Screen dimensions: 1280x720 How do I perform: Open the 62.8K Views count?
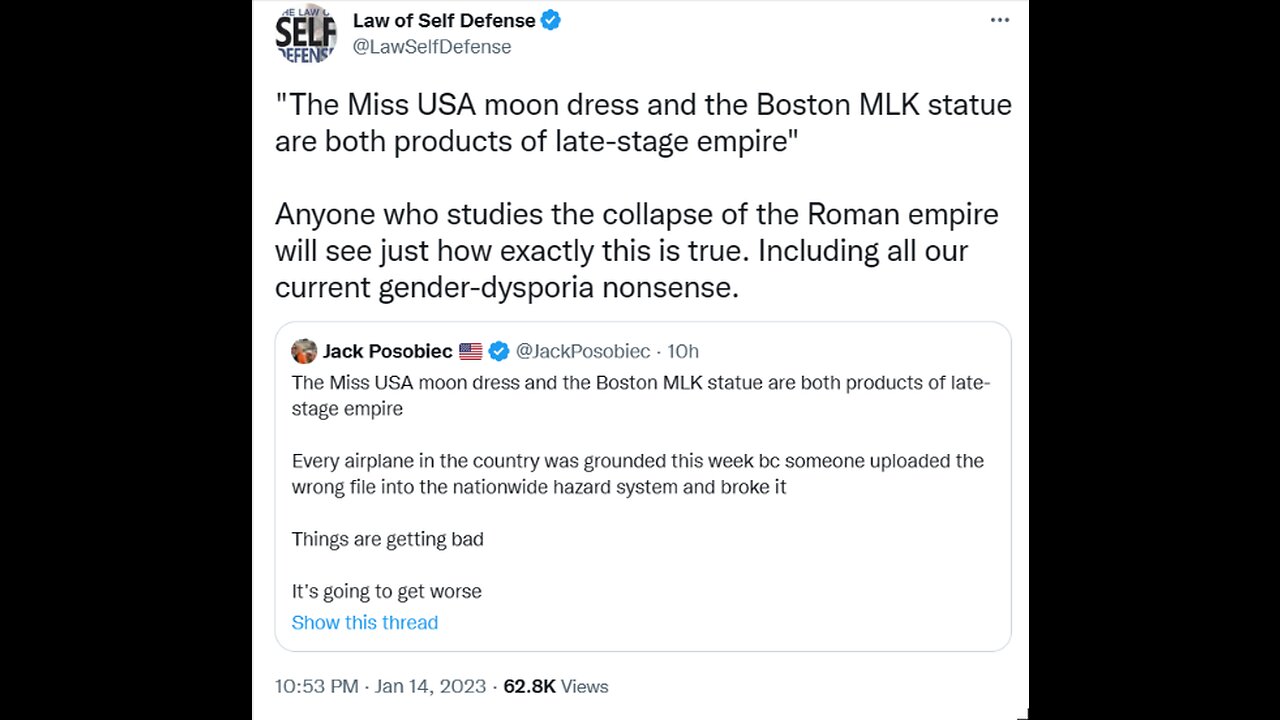[x=556, y=686]
